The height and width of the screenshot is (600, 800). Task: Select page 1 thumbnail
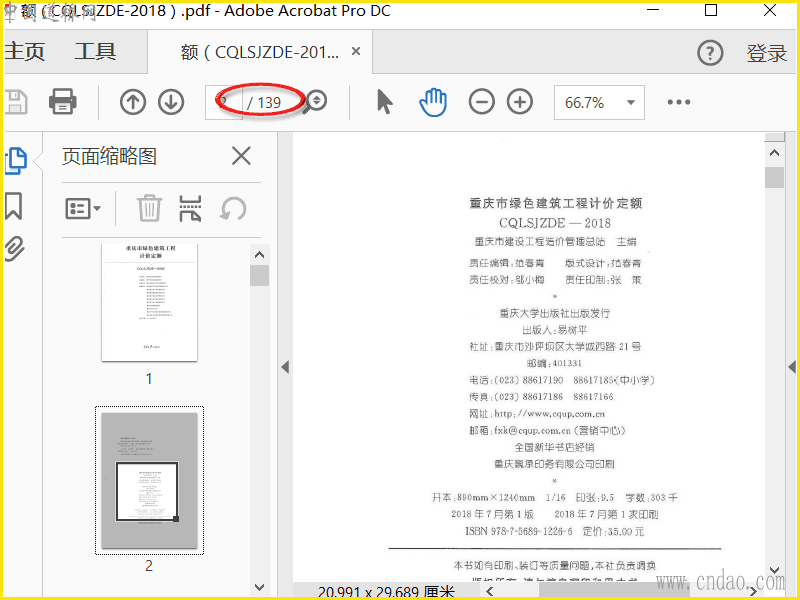pyautogui.click(x=149, y=303)
